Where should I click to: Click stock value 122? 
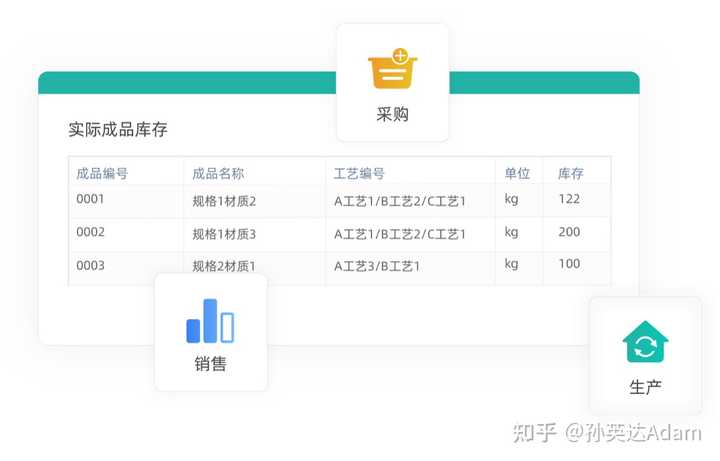(569, 199)
